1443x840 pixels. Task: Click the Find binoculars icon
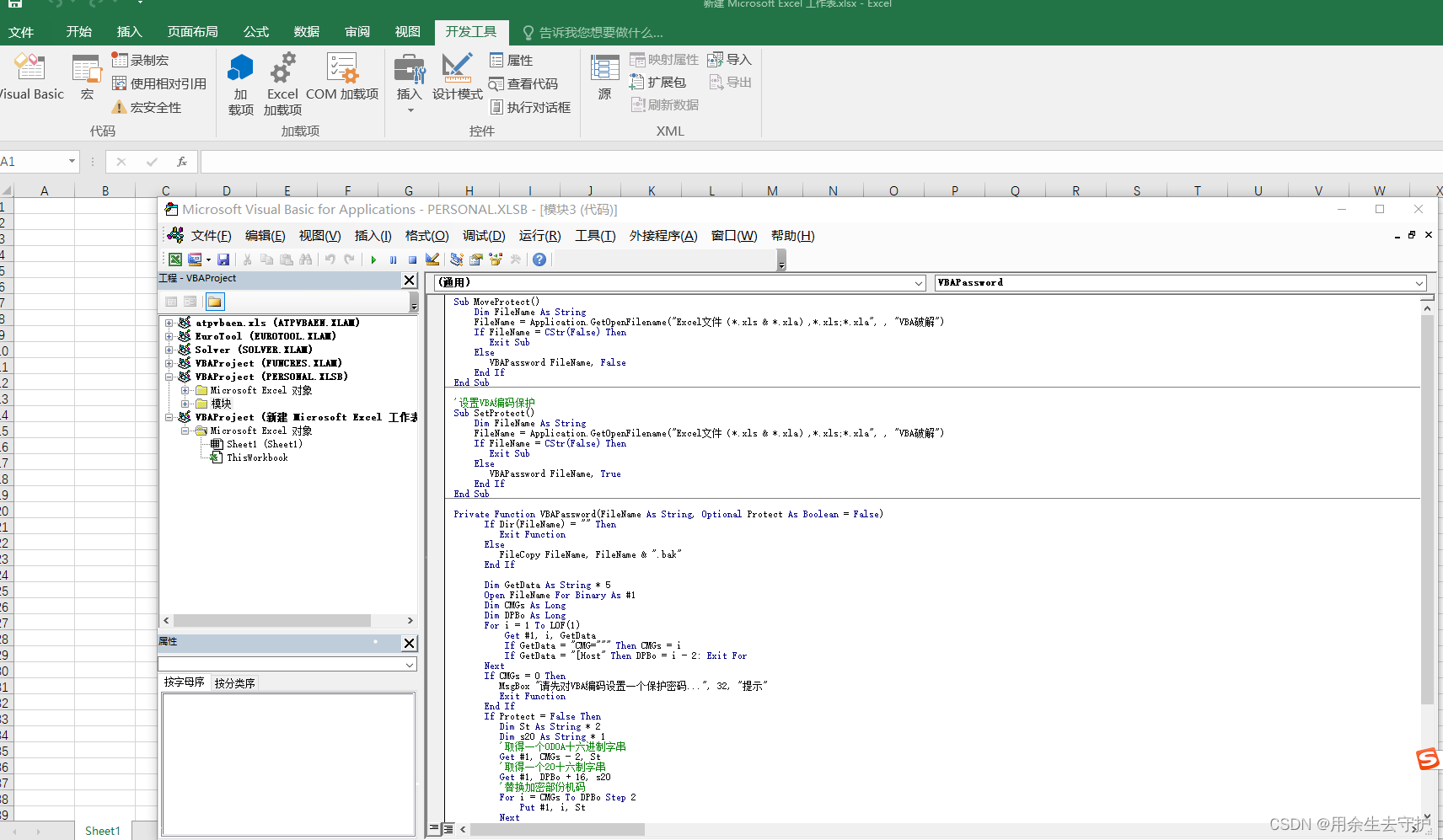coord(306,259)
